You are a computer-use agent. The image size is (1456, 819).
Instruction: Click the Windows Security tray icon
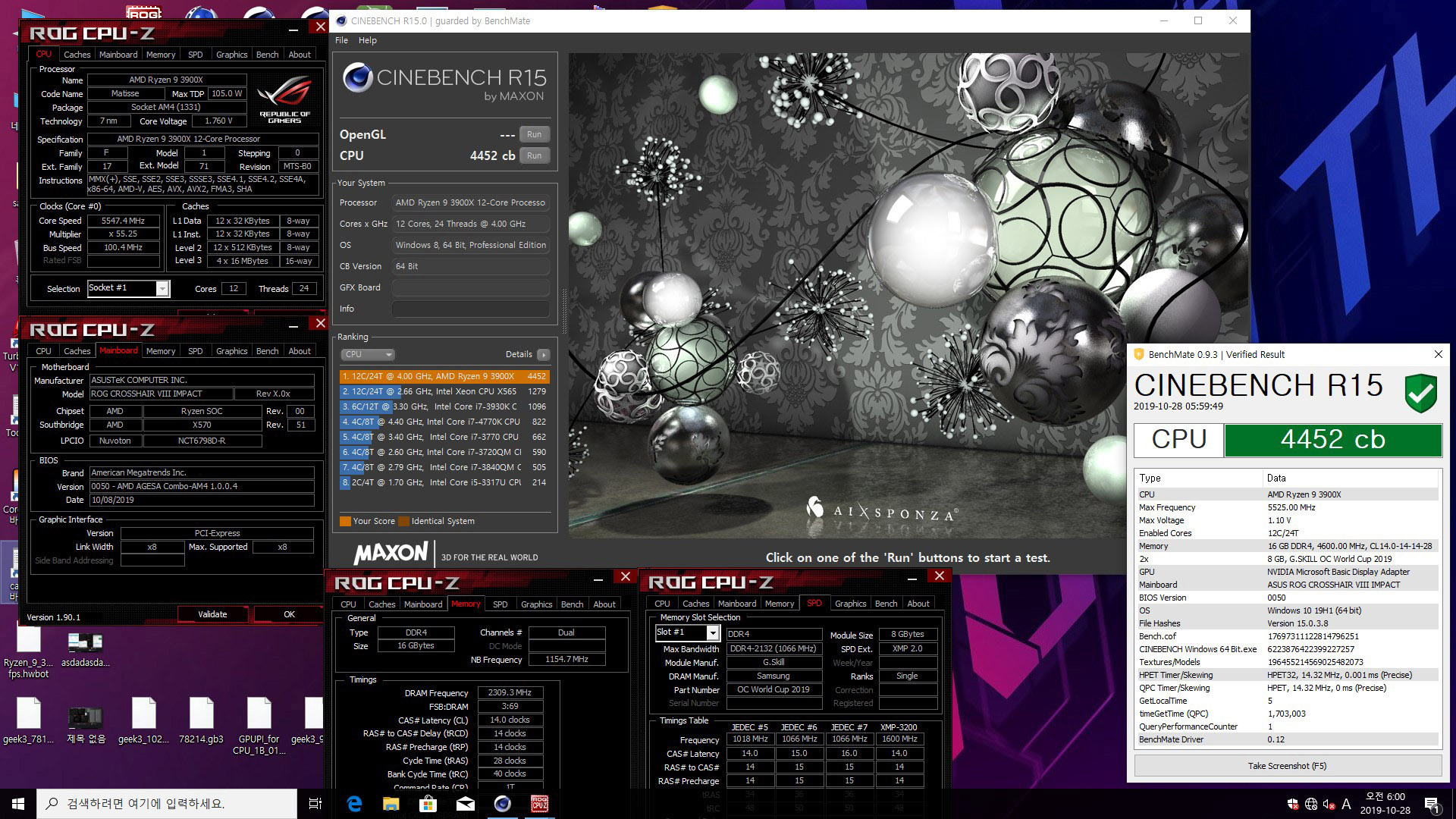click(1293, 804)
